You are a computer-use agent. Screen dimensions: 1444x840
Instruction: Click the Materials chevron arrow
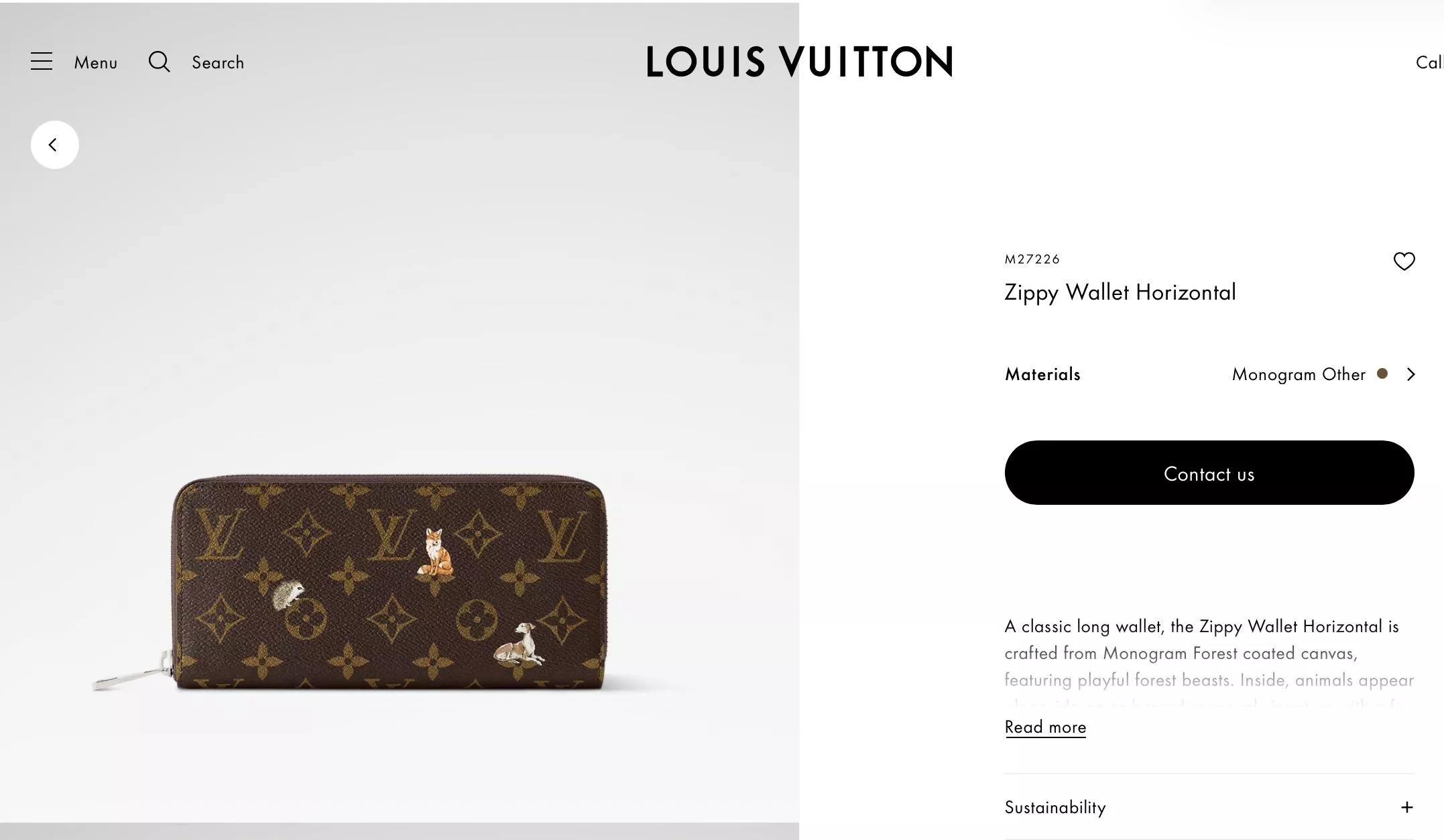click(1410, 374)
